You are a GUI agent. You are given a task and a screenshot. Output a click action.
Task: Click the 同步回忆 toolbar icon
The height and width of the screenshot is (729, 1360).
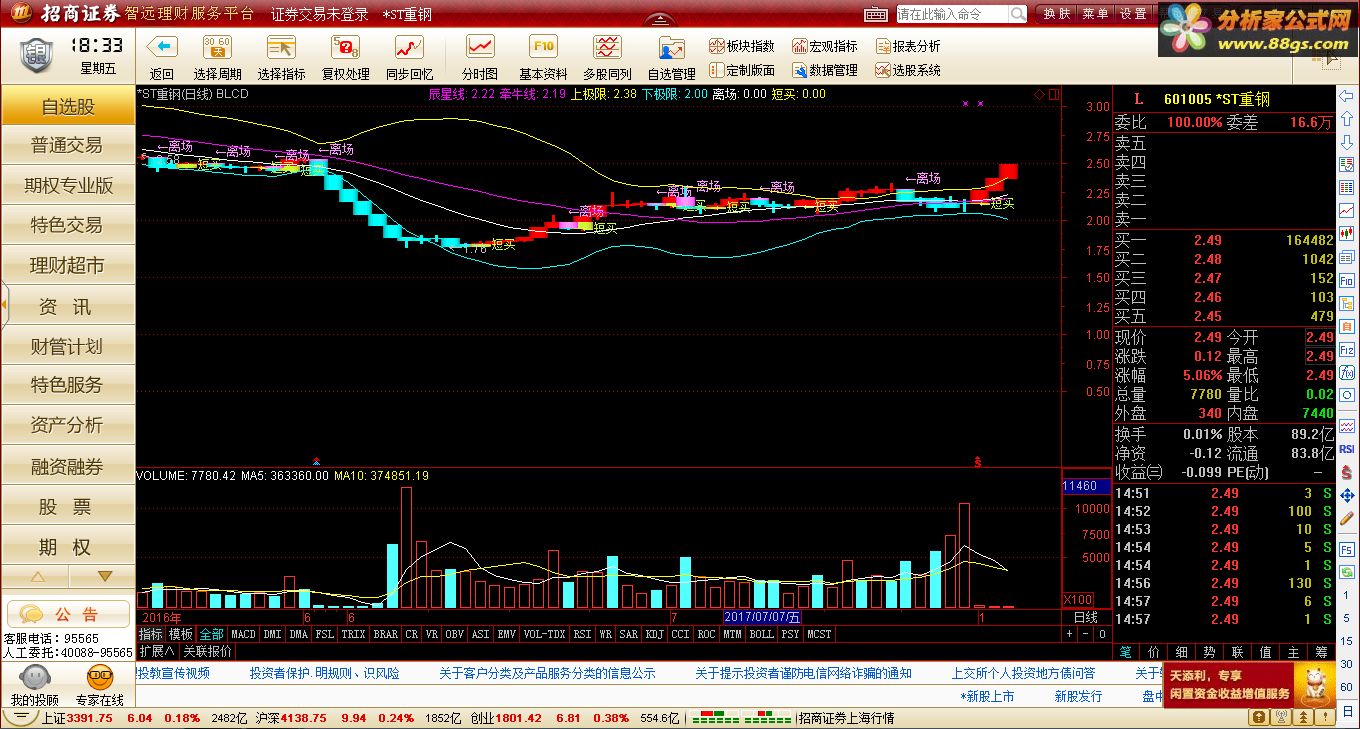[409, 47]
